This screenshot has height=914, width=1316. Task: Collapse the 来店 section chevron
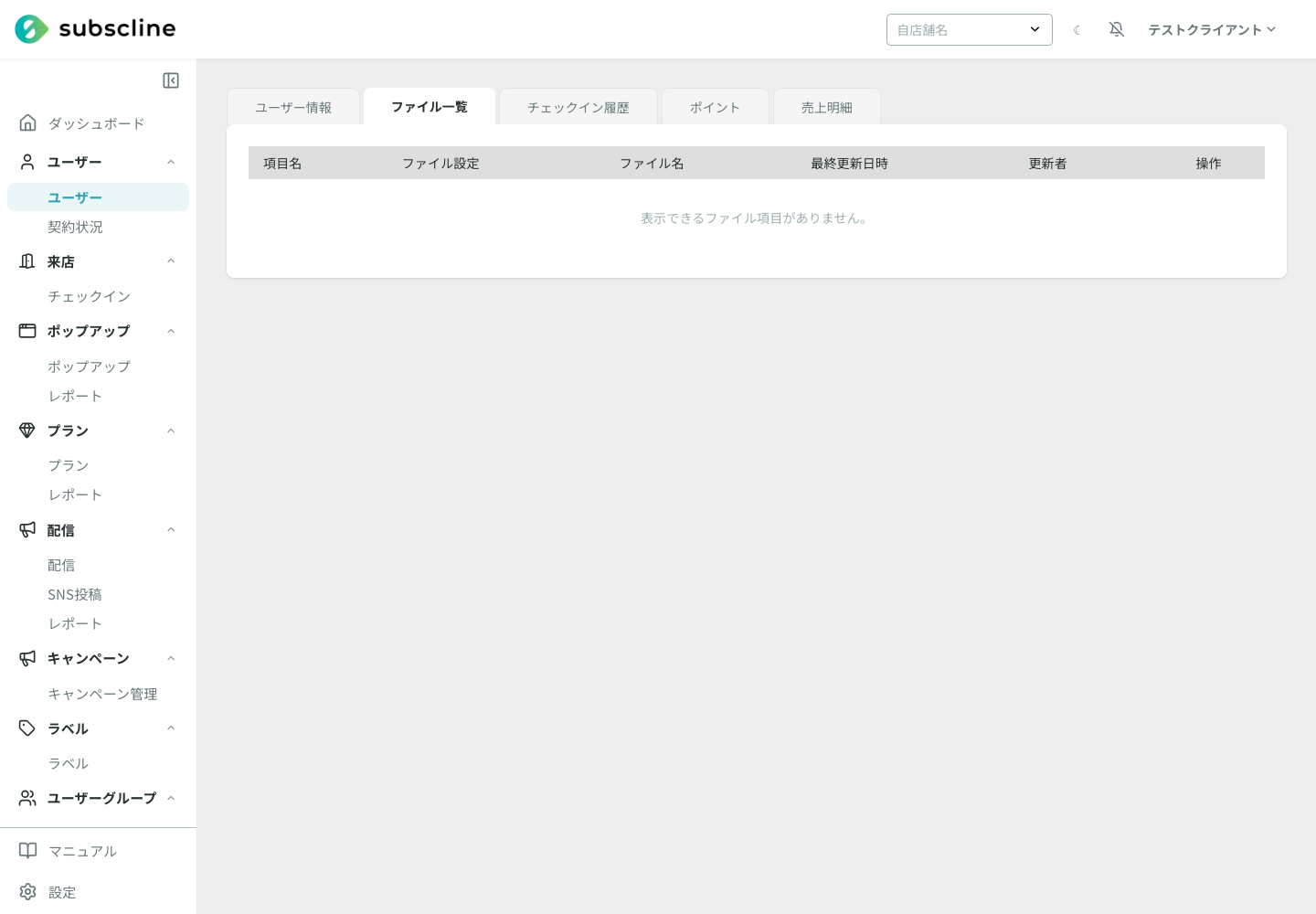click(x=171, y=261)
